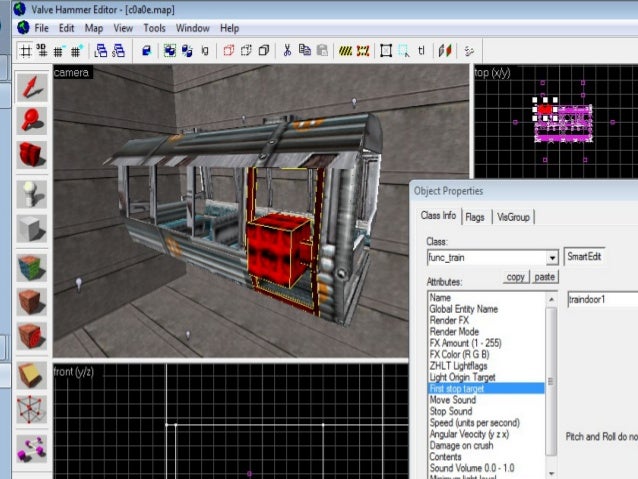
Task: Select the Block creation tool
Action: (31, 229)
